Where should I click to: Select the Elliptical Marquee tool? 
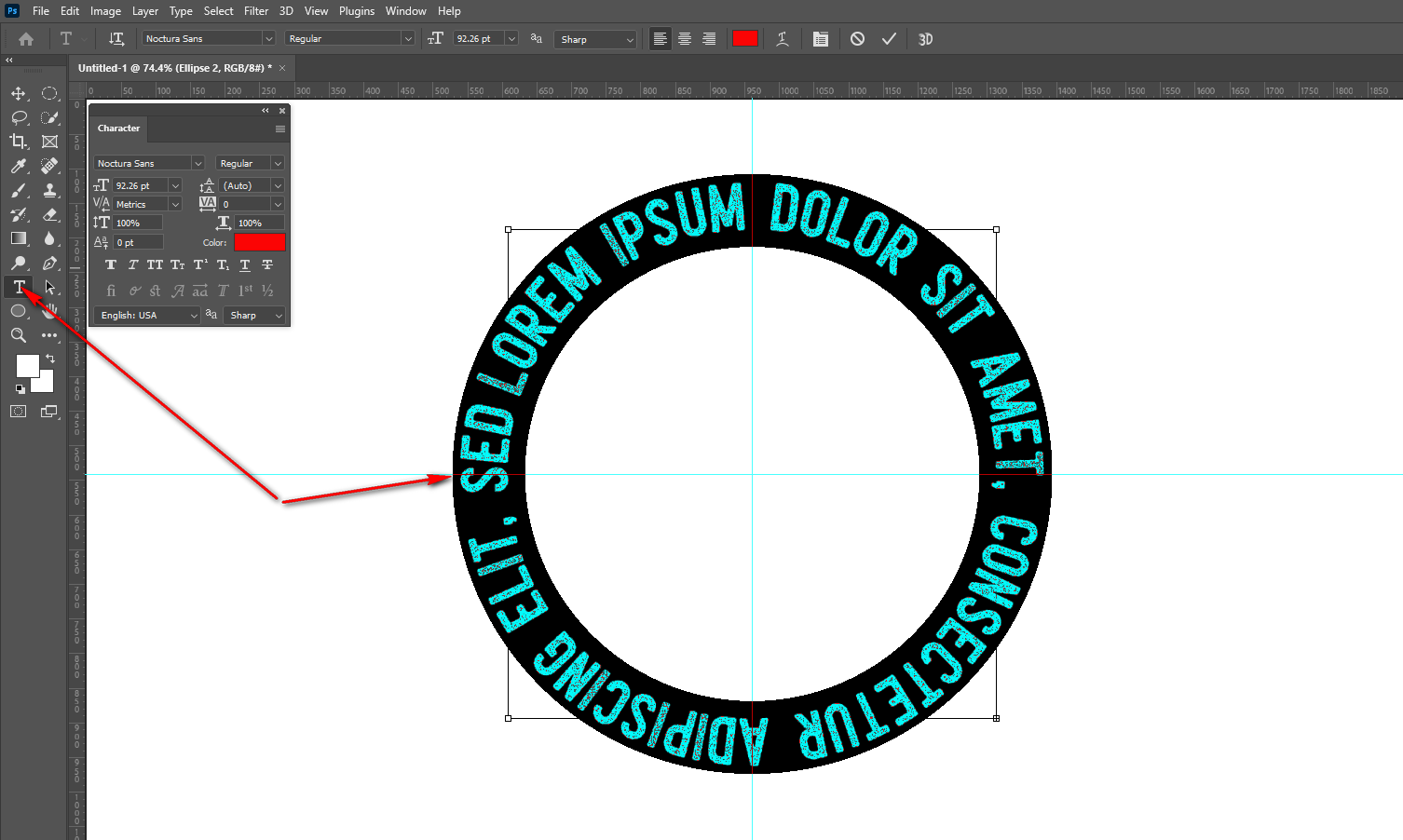point(50,93)
